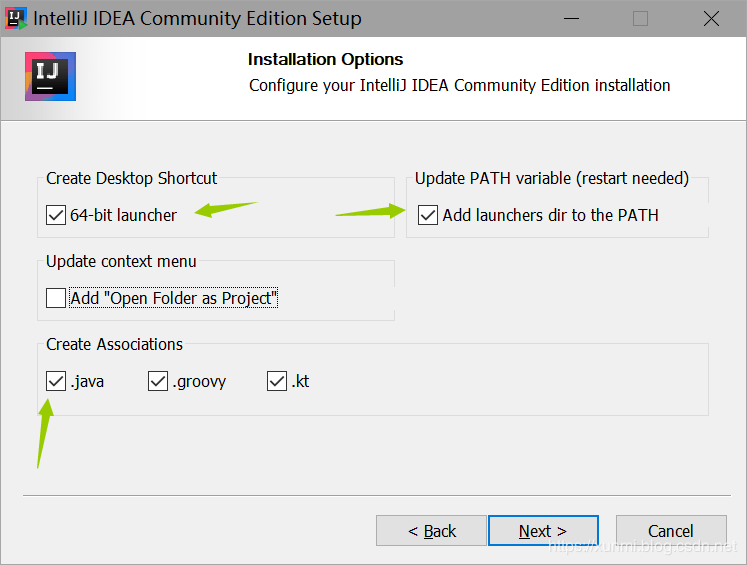Click the large IJ logo in header
The height and width of the screenshot is (565, 747).
click(50, 76)
